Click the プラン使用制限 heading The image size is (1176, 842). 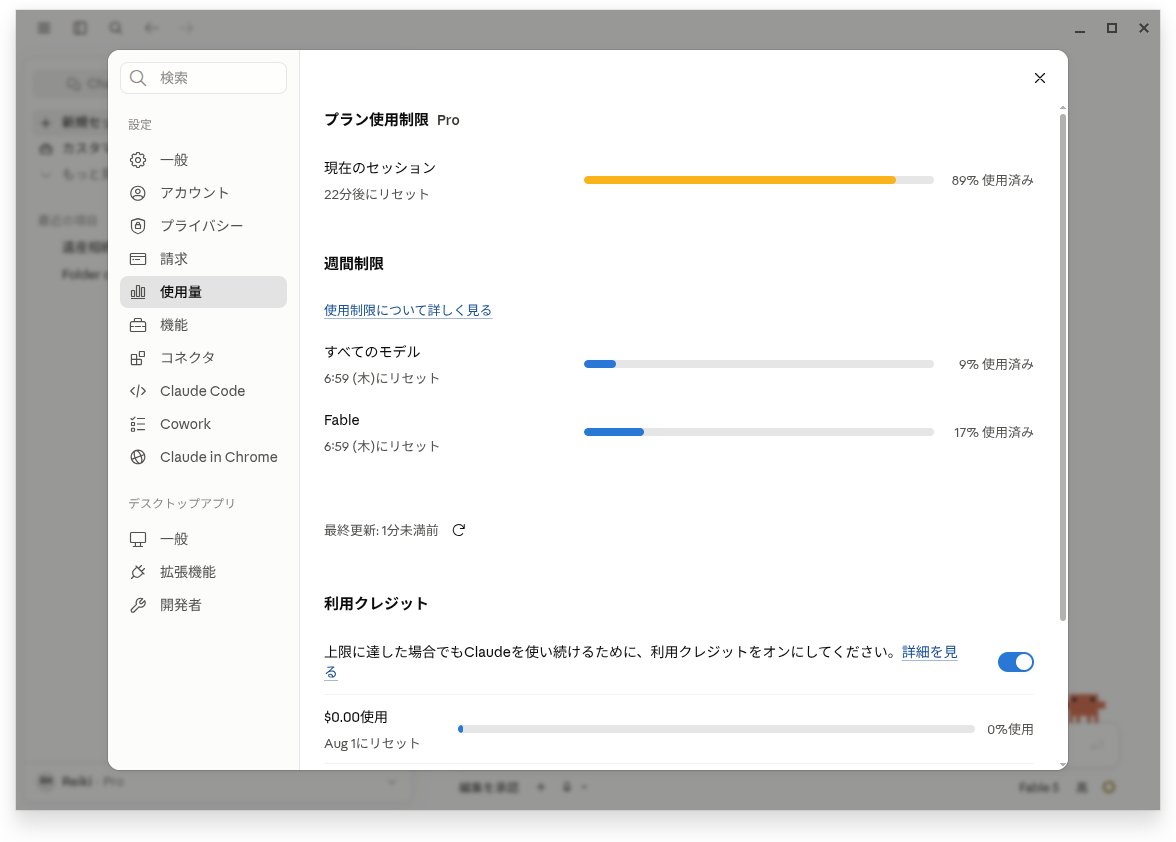[x=376, y=119]
